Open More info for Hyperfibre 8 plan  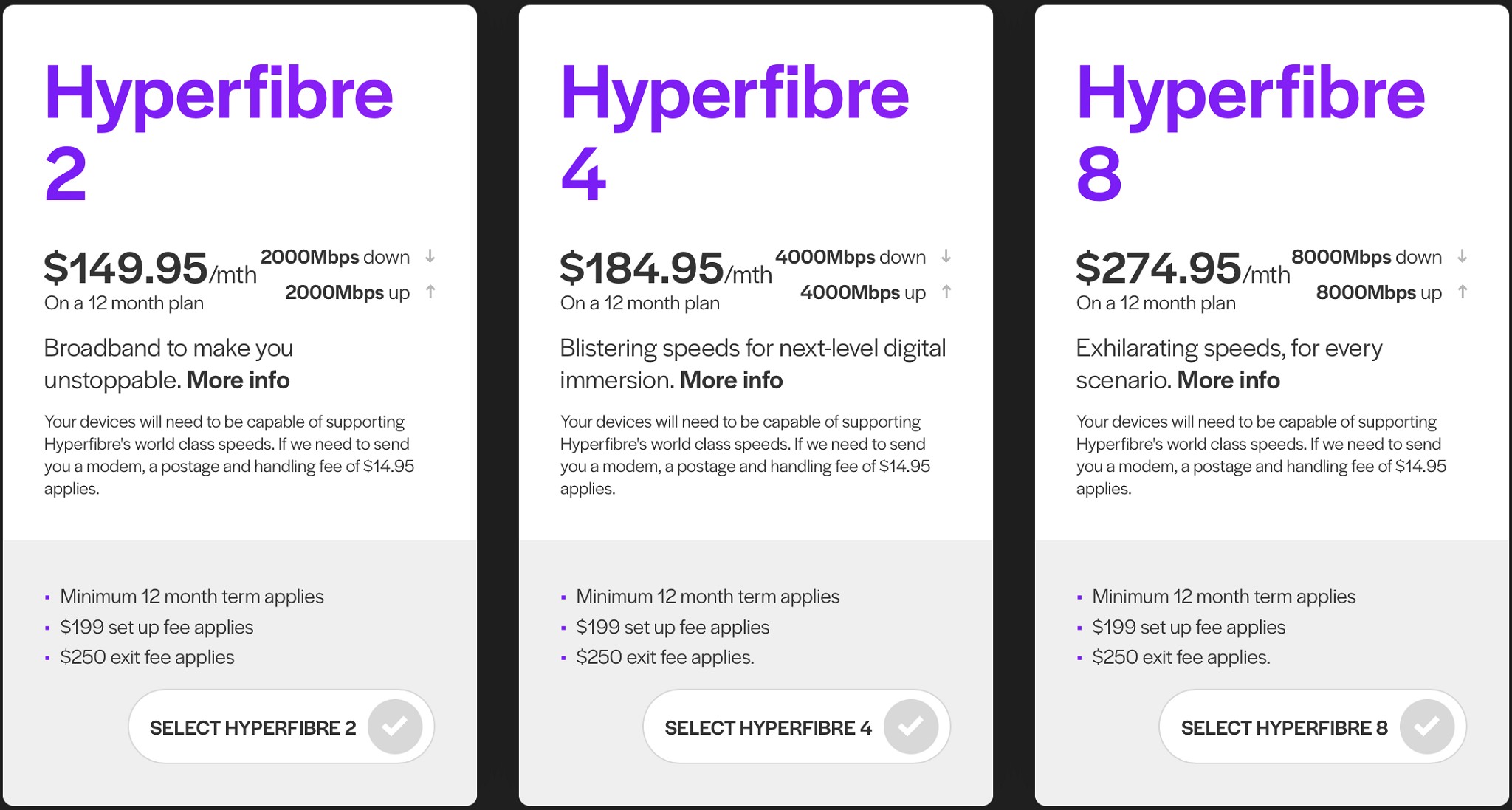[1228, 380]
